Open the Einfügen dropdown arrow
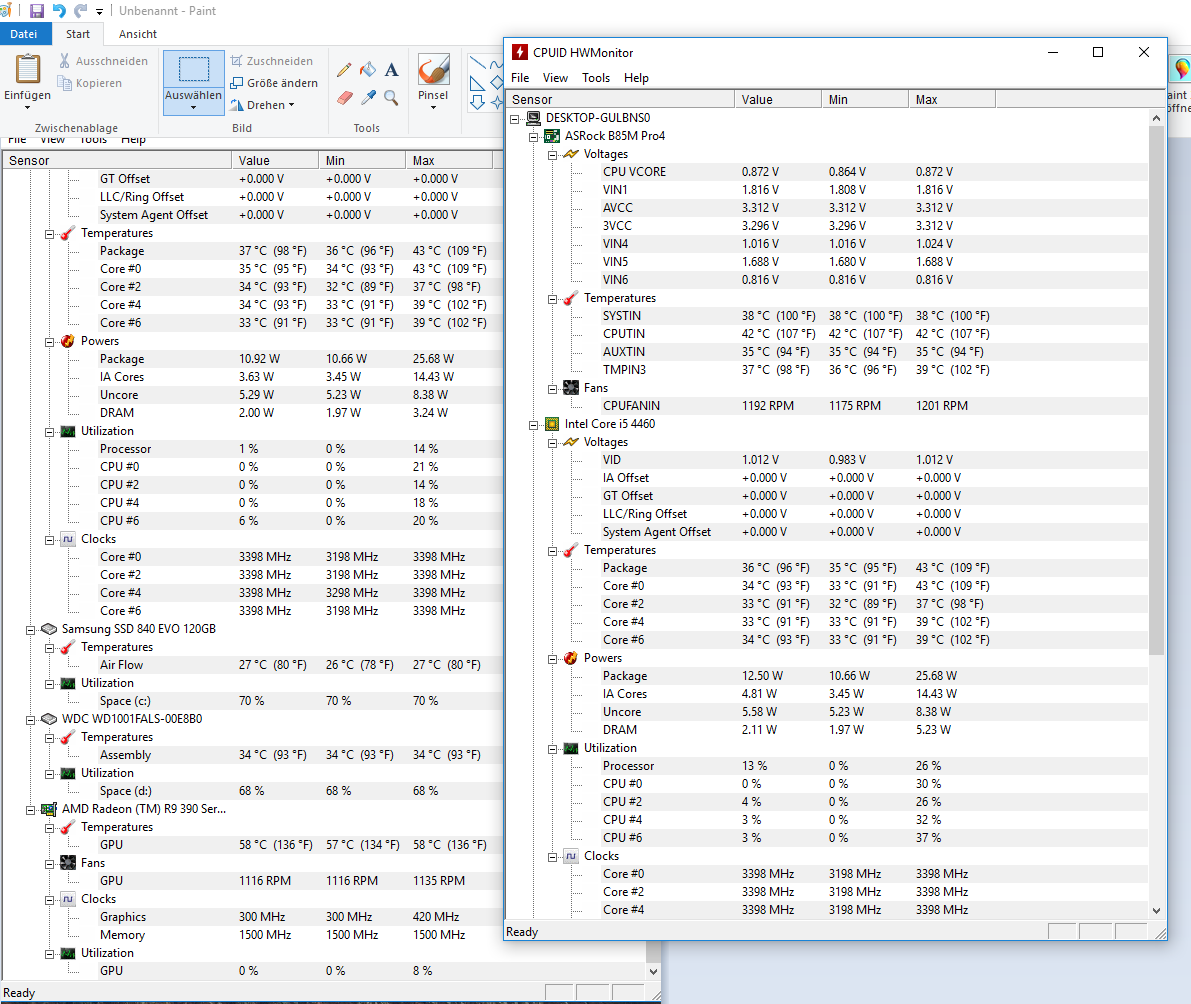This screenshot has height=1004, width=1191. pyautogui.click(x=27, y=107)
